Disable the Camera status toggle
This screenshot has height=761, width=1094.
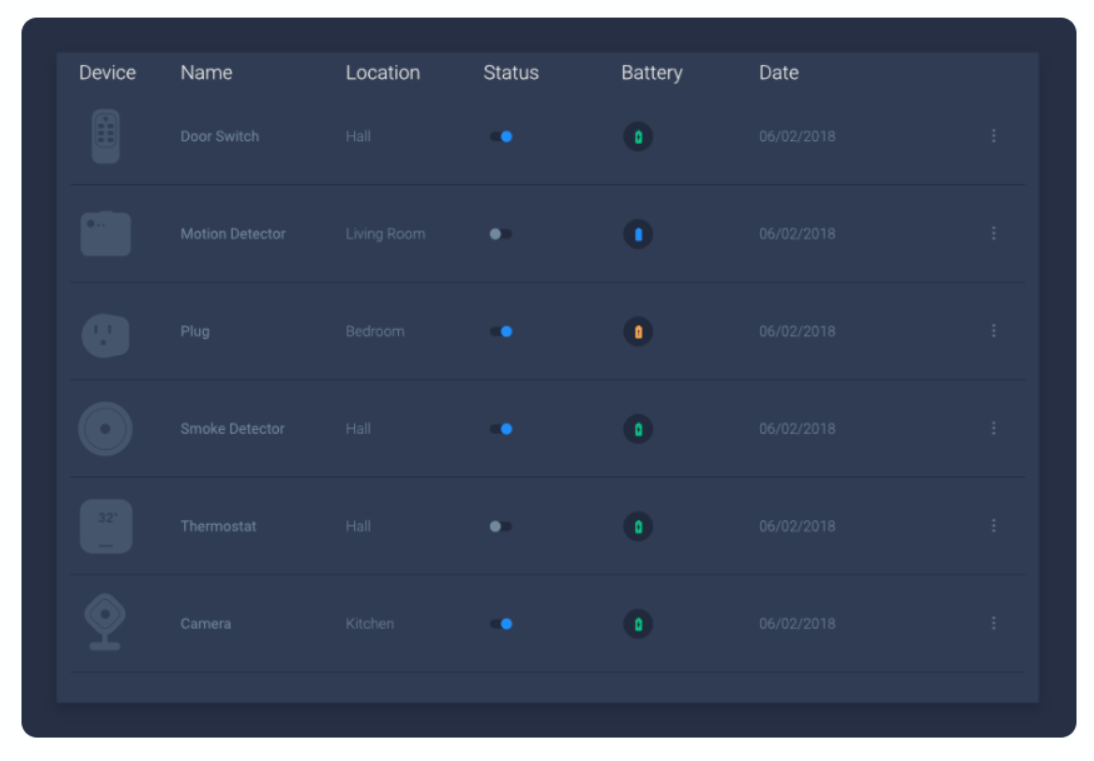point(501,624)
